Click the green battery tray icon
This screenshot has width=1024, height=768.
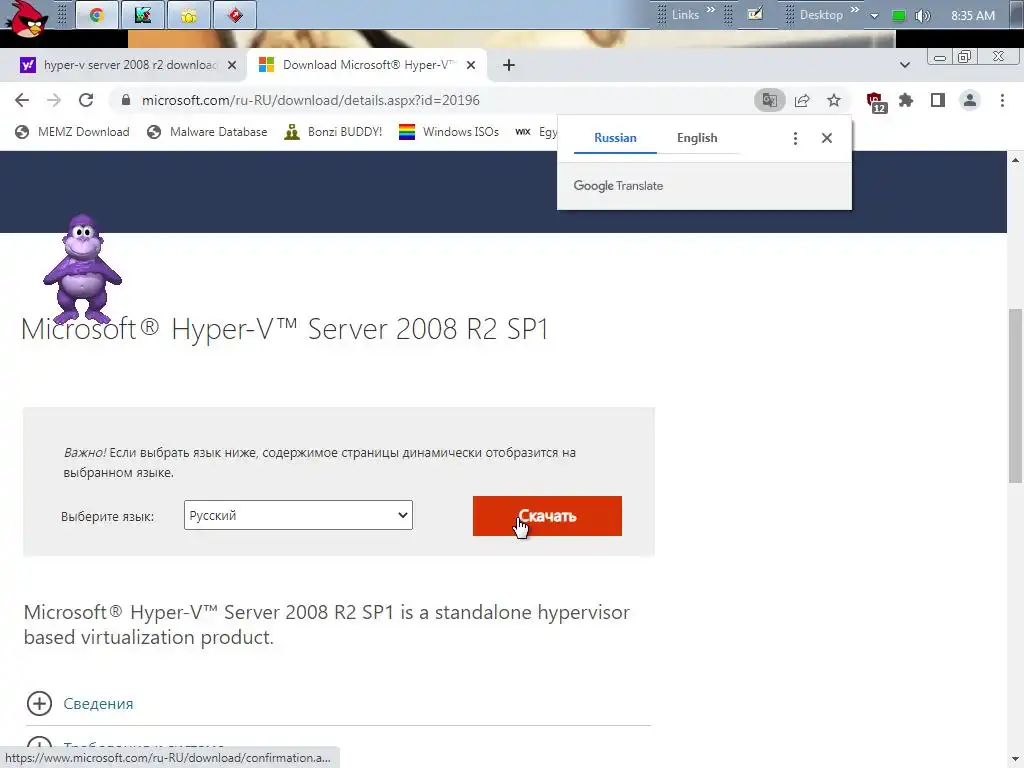point(899,16)
